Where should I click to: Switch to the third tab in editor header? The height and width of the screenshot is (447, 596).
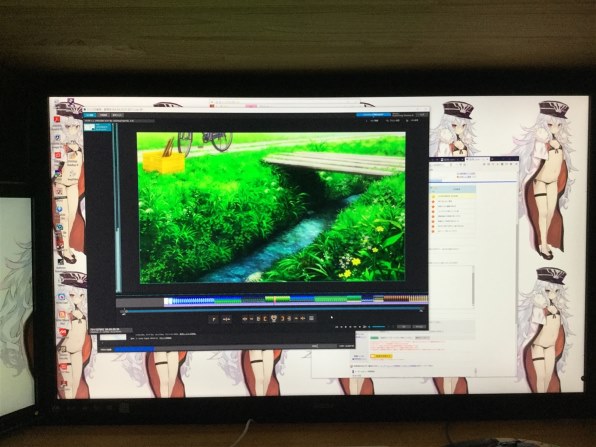click(x=117, y=115)
